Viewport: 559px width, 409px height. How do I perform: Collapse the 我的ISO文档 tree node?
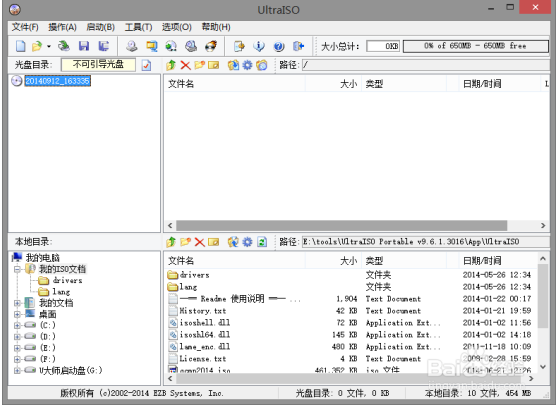(17, 269)
